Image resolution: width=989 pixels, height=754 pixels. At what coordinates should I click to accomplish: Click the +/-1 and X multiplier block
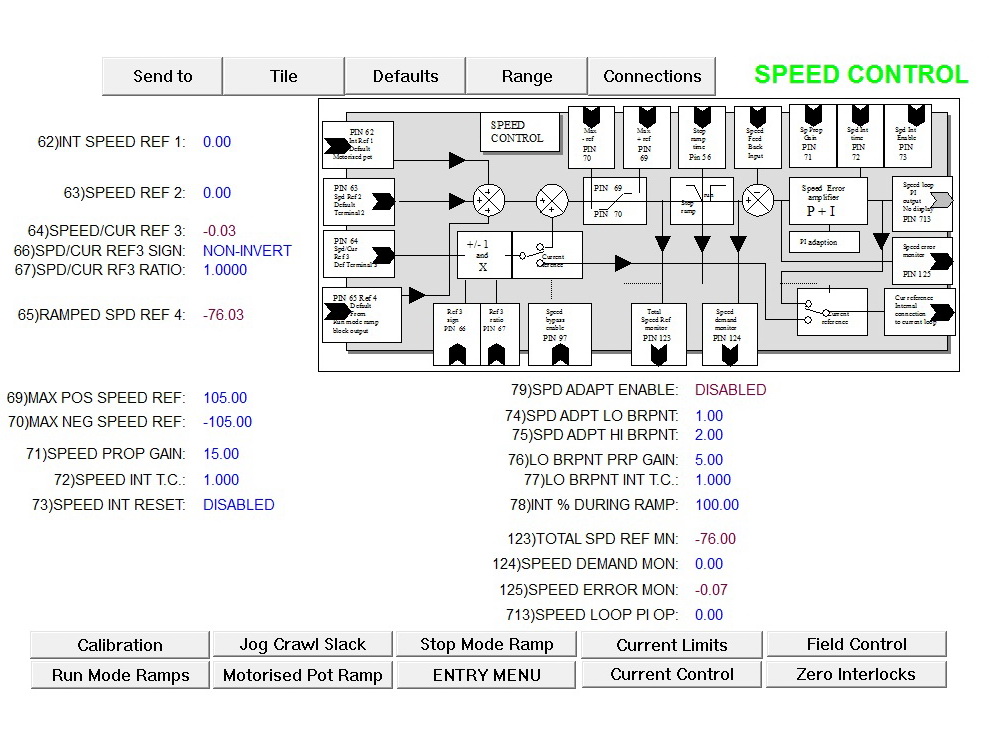coord(484,255)
